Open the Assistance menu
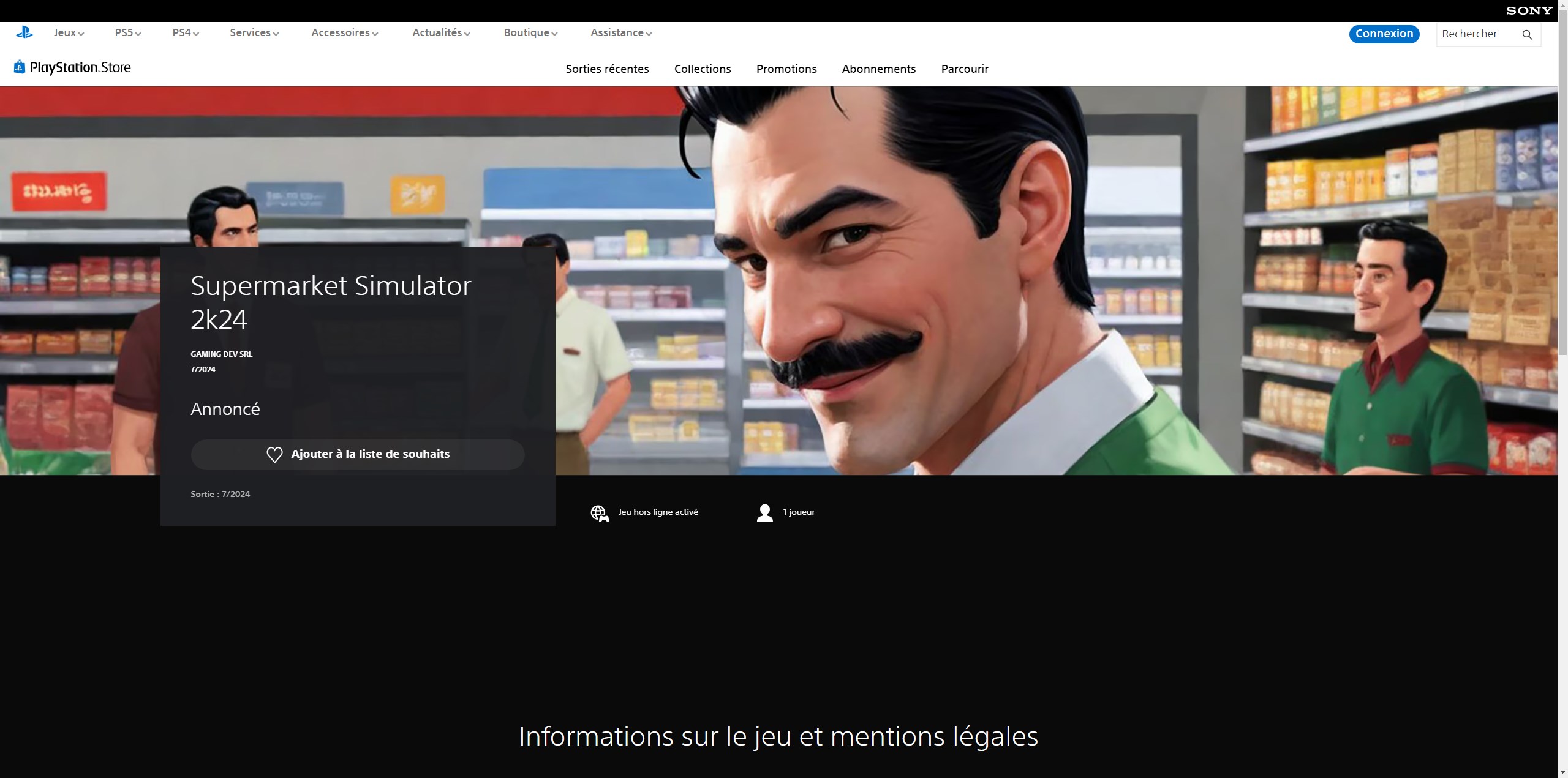 click(620, 32)
